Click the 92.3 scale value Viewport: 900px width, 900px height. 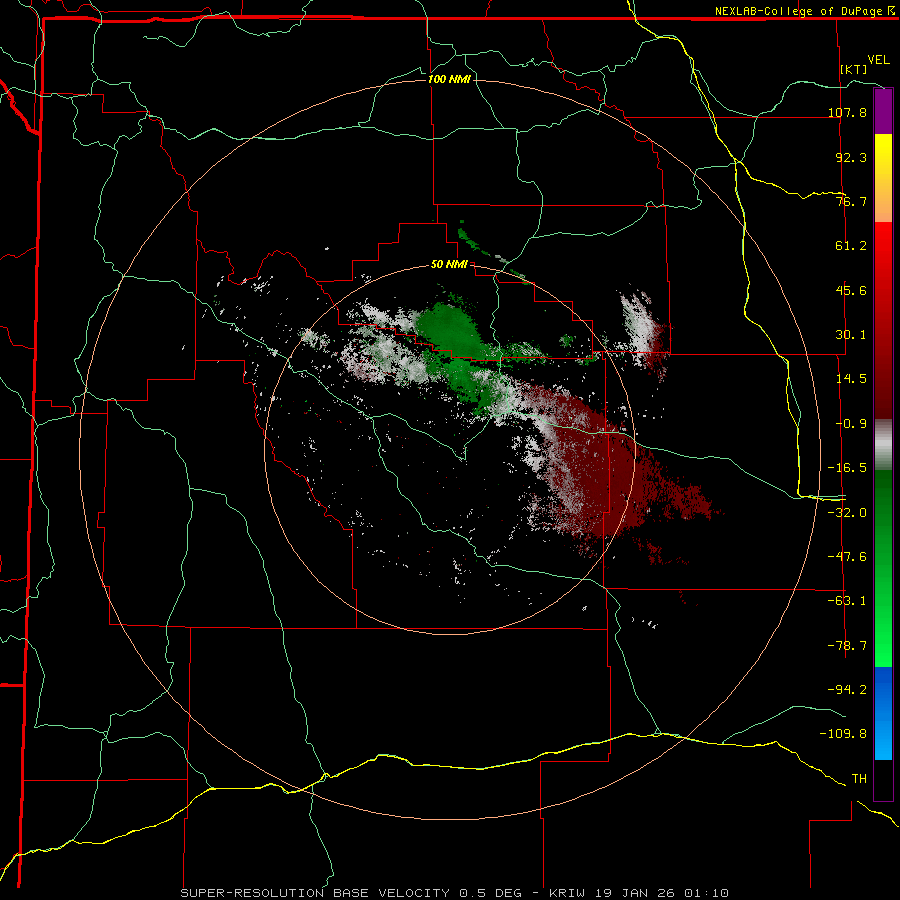(851, 157)
